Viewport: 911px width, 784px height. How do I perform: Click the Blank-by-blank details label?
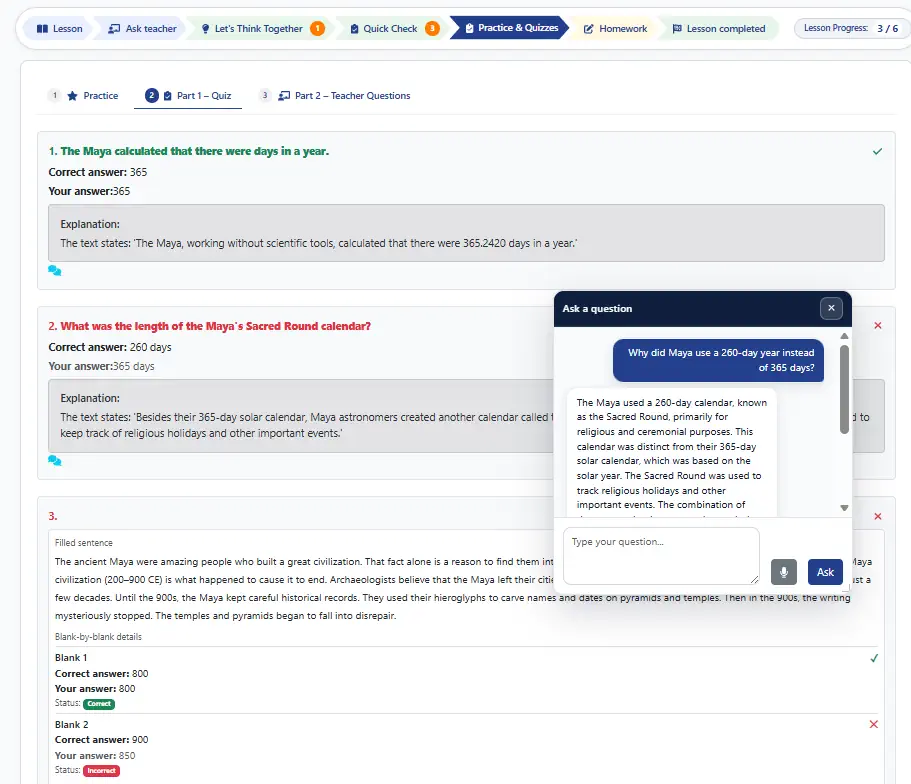(98, 636)
